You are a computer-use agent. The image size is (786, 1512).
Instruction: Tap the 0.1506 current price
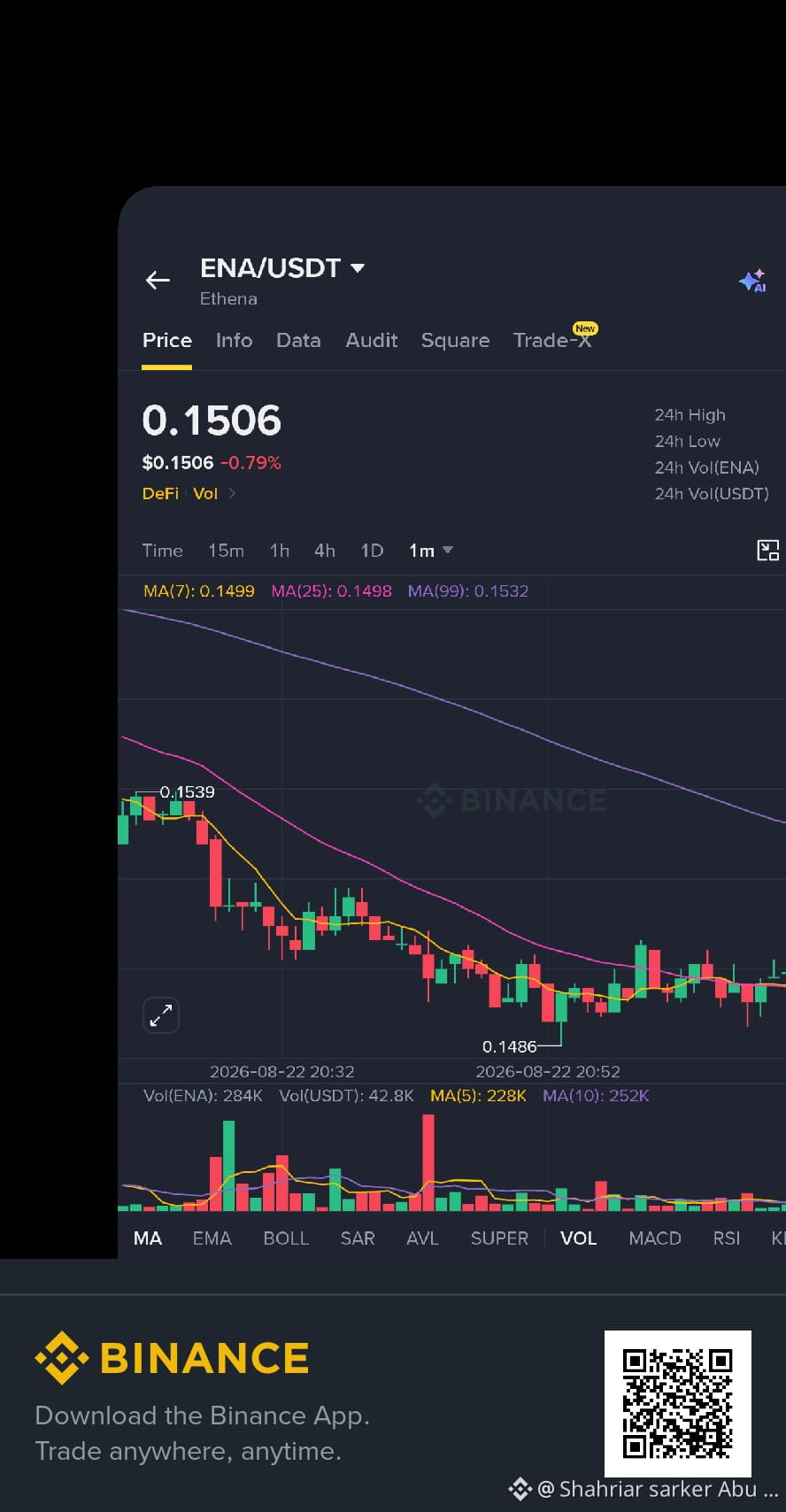[x=212, y=420]
